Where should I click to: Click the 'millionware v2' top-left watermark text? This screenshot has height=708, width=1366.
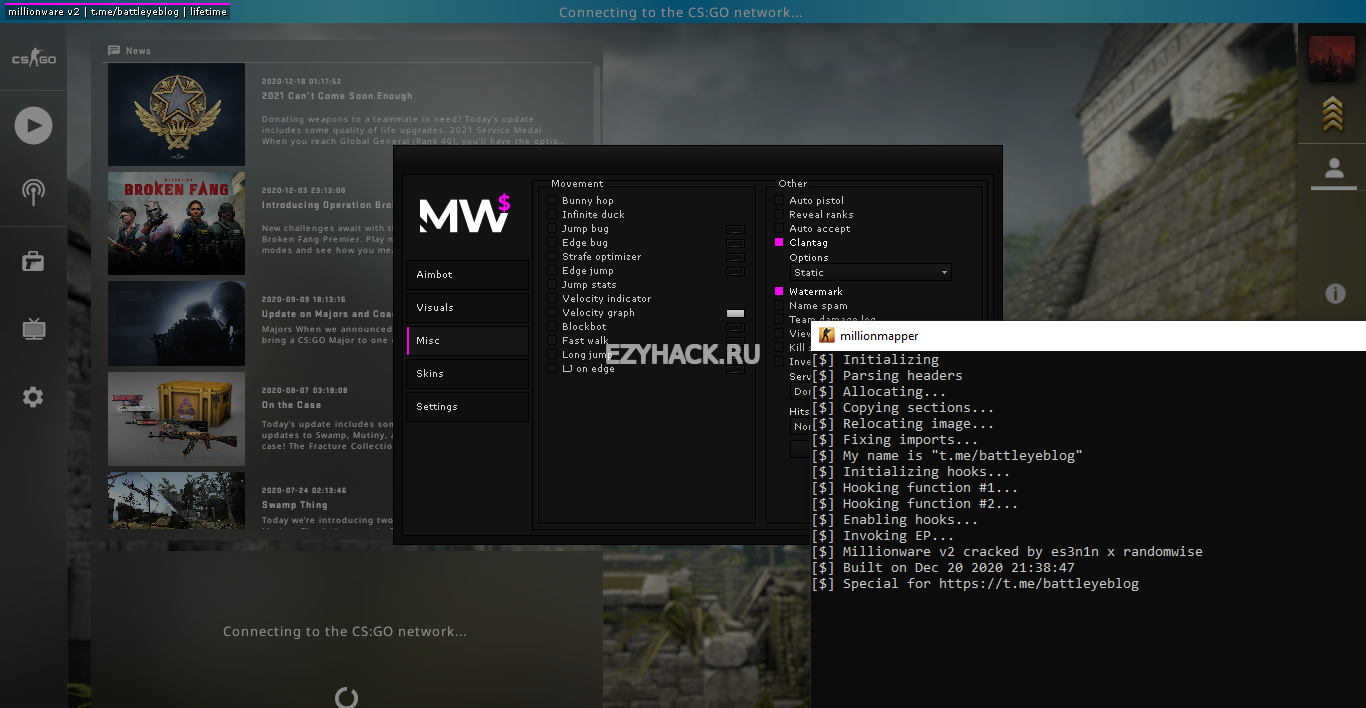tap(43, 12)
